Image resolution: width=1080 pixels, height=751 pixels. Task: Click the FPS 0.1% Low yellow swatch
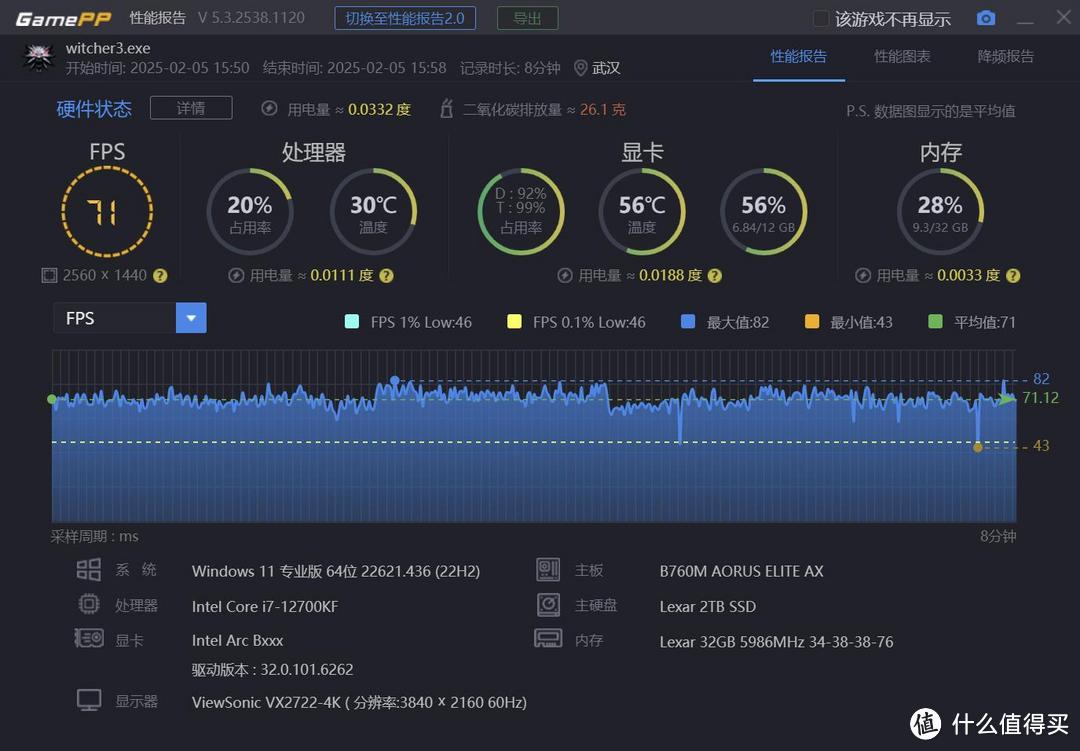514,321
